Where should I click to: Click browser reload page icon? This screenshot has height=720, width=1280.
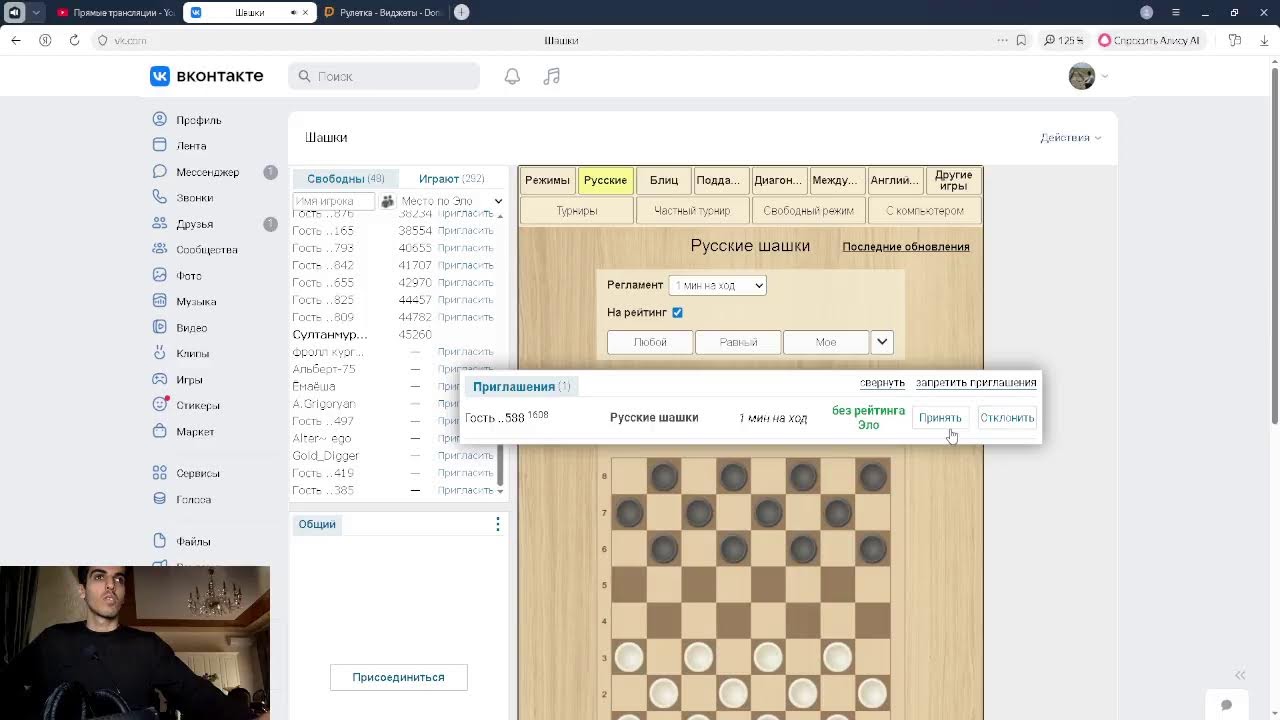point(74,40)
